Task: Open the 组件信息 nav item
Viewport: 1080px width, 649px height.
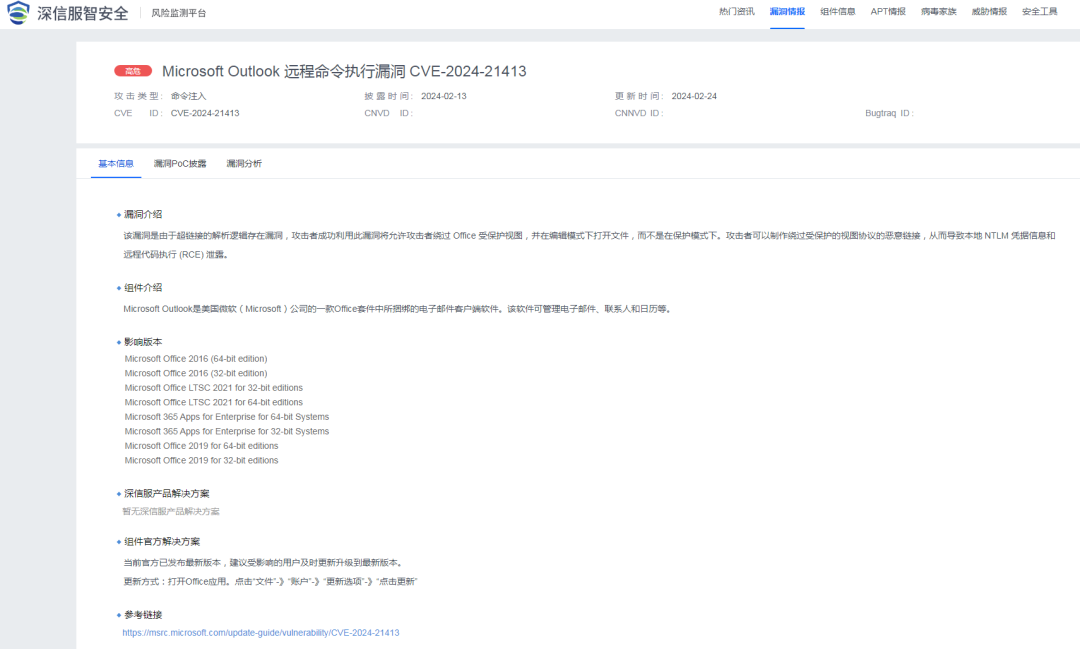Action: click(x=838, y=12)
